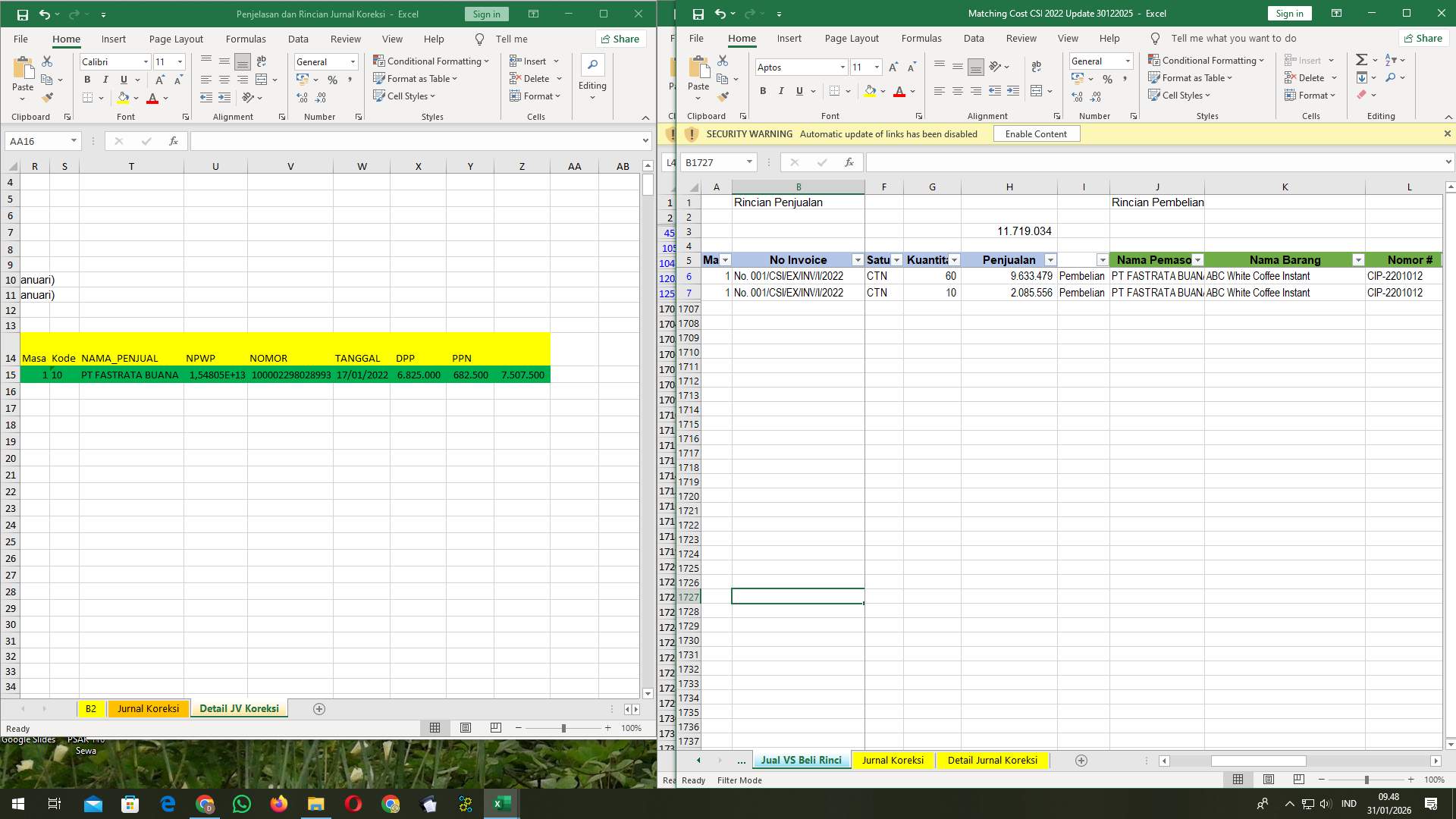This screenshot has width=1456, height=819.
Task: Click the Percent Style icon
Action: tap(1108, 78)
